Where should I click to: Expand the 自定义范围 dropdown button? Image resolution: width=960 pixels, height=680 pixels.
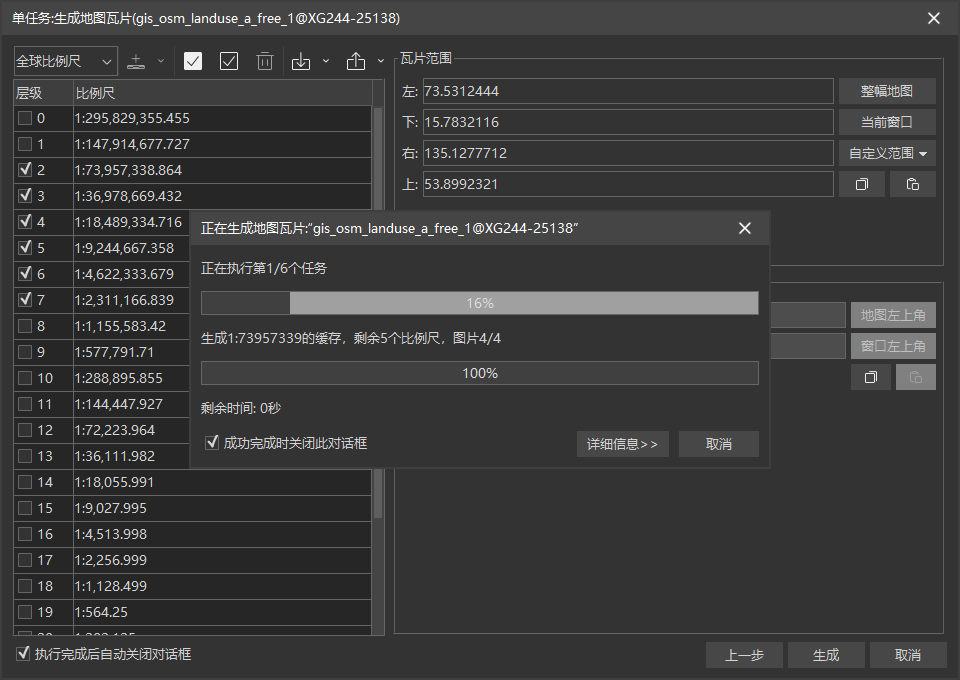887,153
